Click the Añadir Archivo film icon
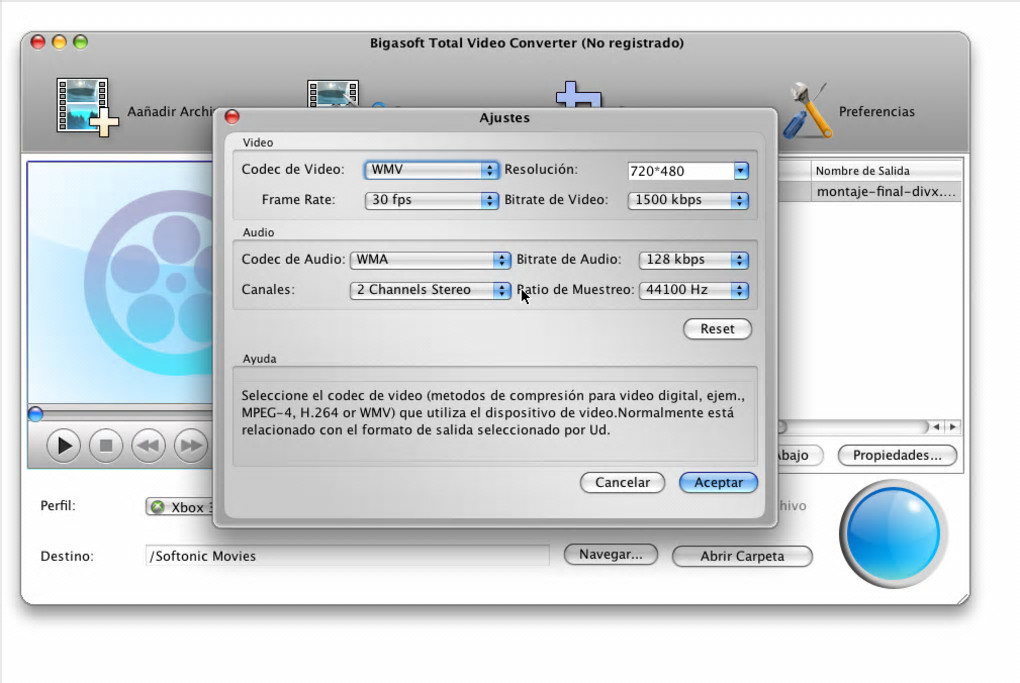This screenshot has width=1020, height=683. [x=87, y=107]
